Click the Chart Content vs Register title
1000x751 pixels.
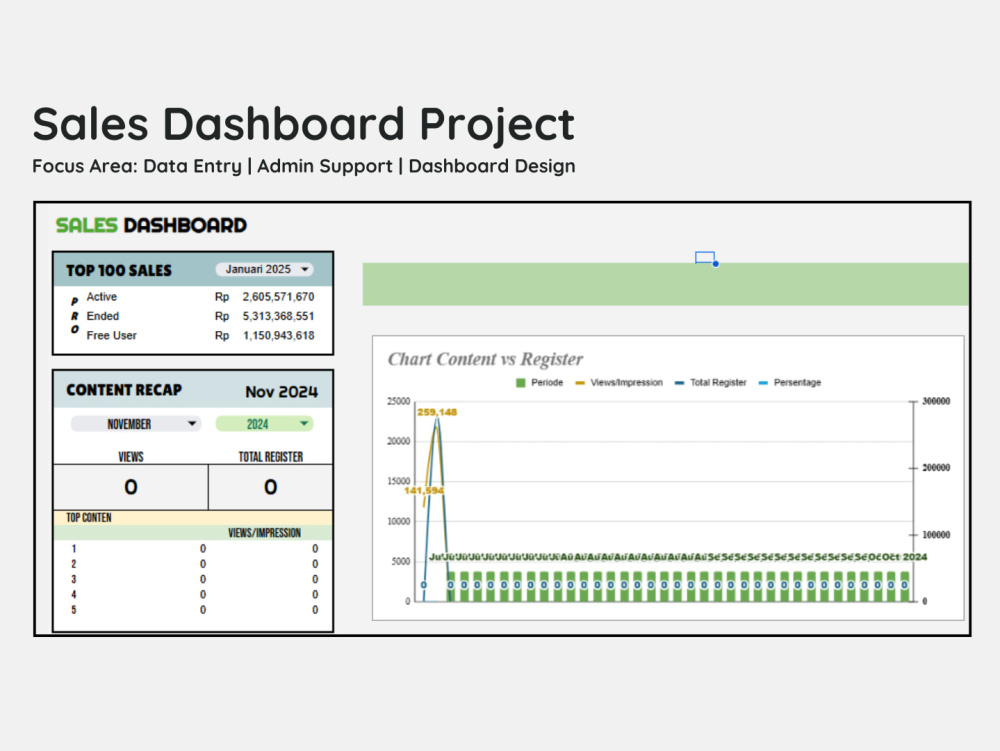pyautogui.click(x=485, y=360)
